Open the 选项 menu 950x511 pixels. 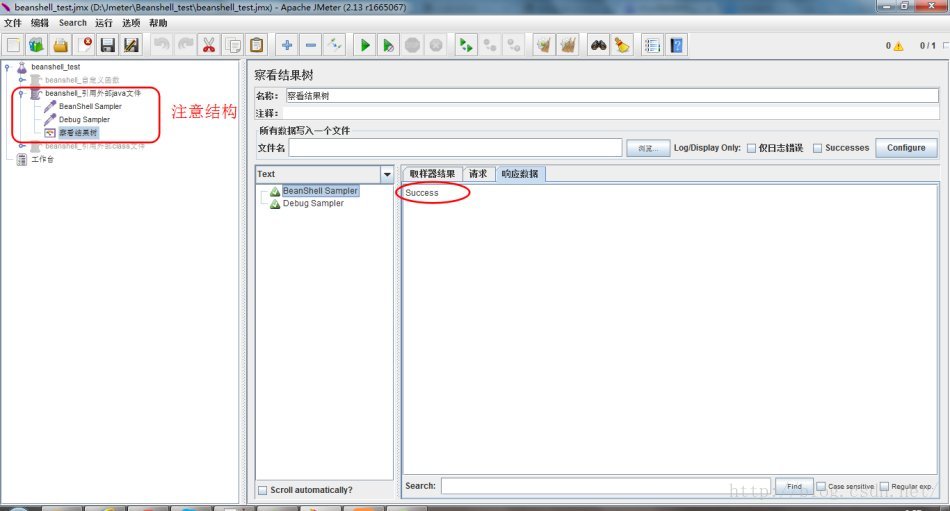131,23
